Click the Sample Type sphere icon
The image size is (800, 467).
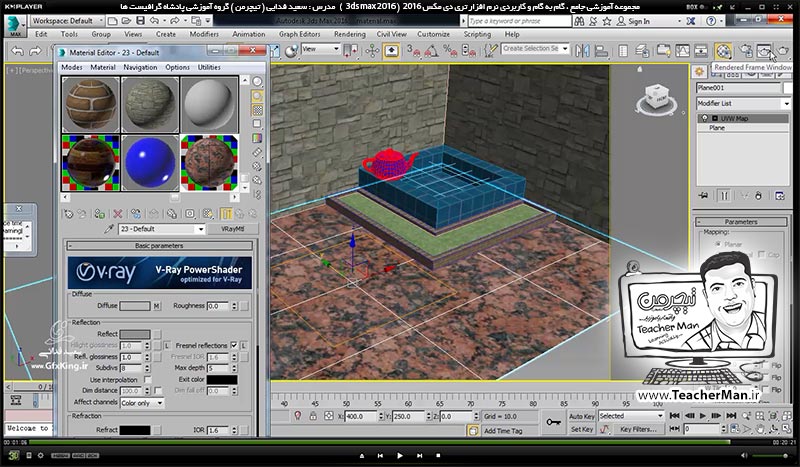click(x=258, y=82)
